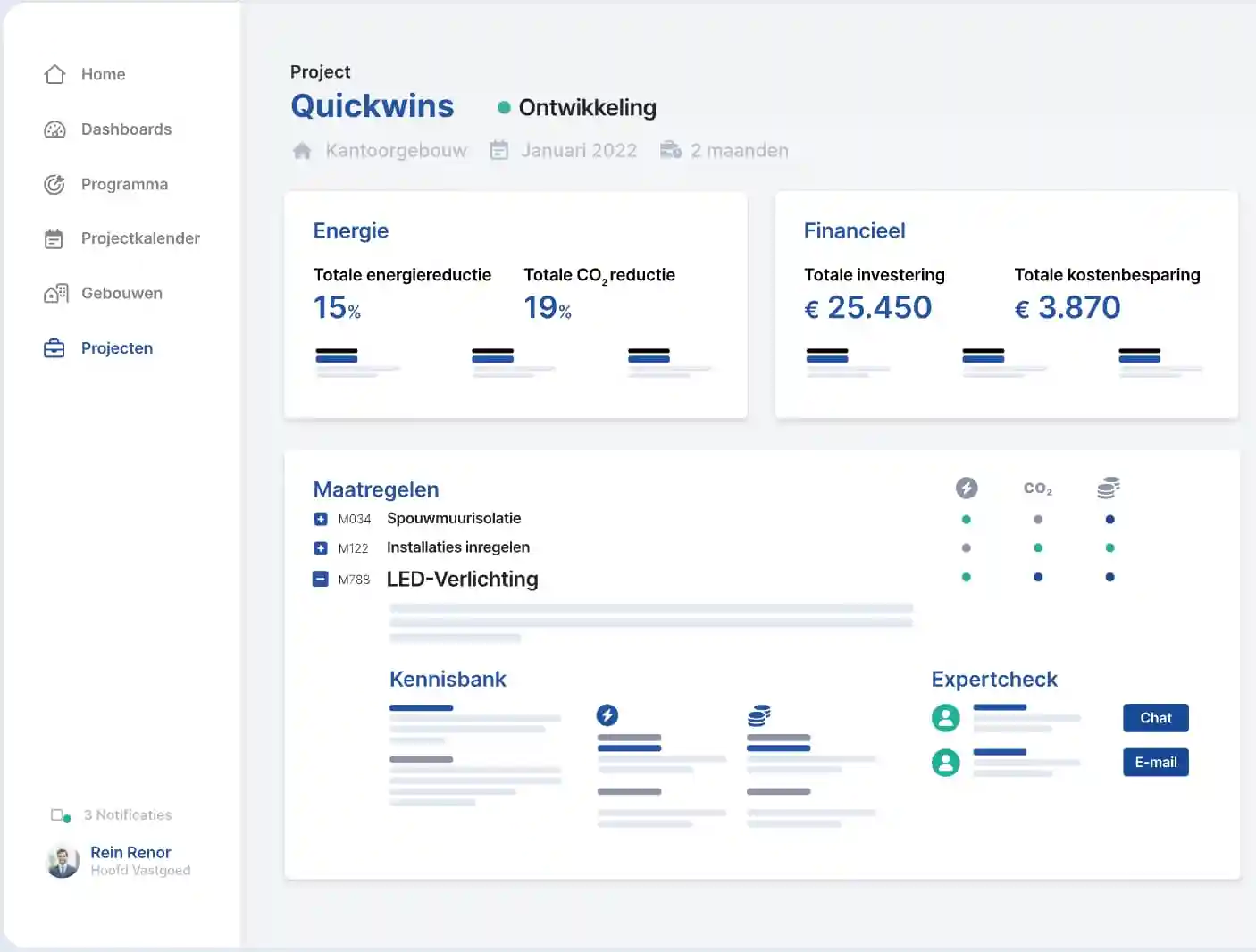
Task: Click the 19% CO2 reduction value
Action: [x=548, y=308]
